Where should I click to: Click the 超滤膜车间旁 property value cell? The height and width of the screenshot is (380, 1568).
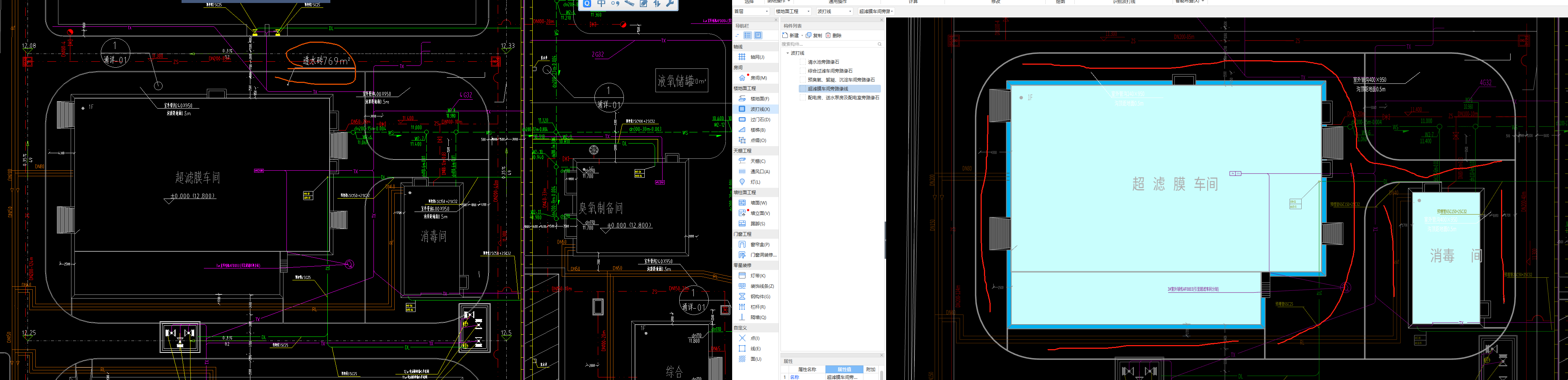click(844, 377)
